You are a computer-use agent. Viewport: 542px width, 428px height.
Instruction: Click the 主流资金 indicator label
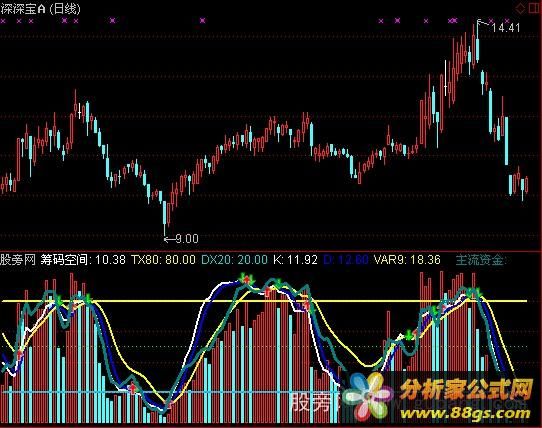tap(481, 260)
